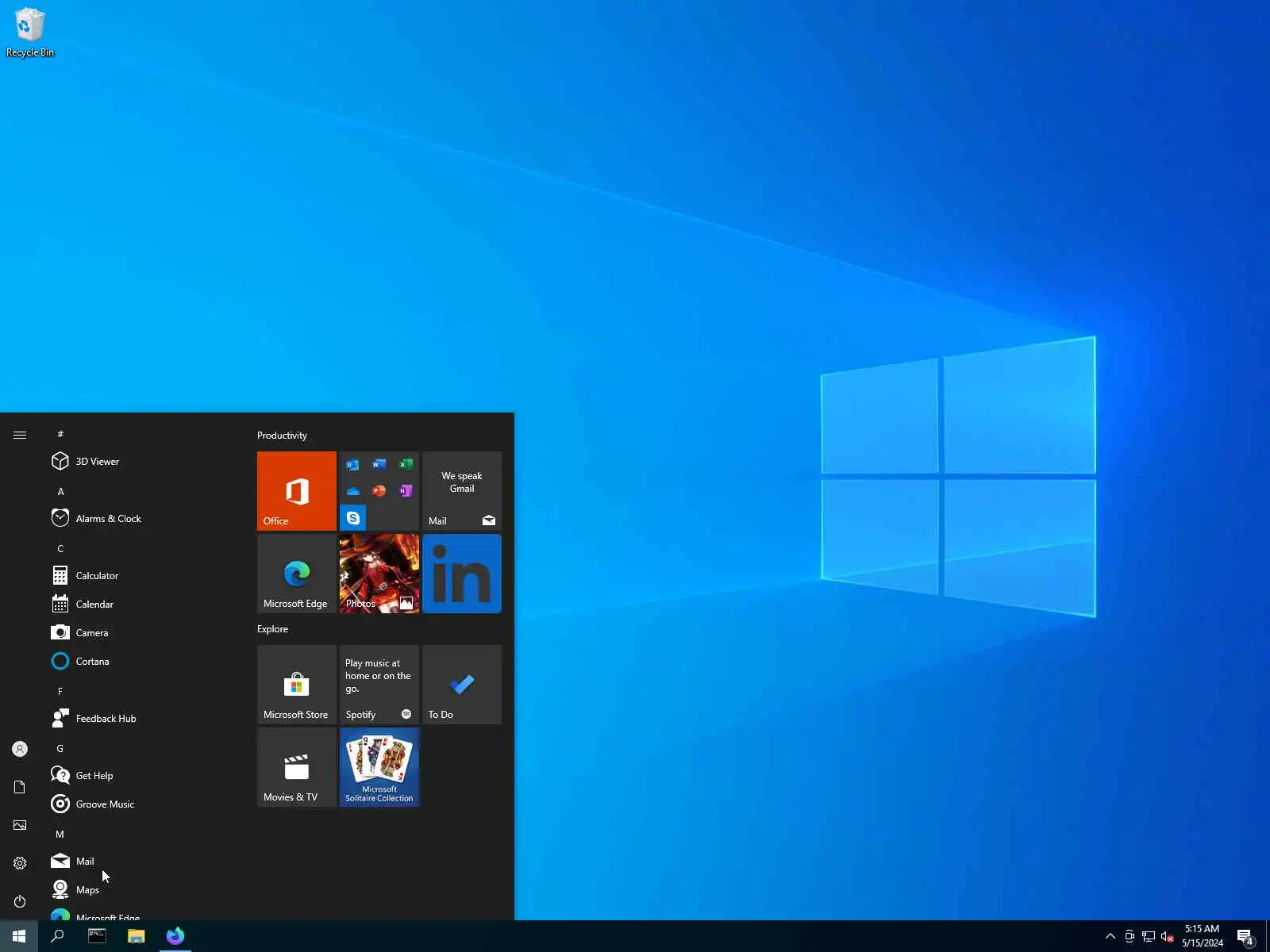Show hidden system tray icons
This screenshot has height=952, width=1270.
point(1110,936)
